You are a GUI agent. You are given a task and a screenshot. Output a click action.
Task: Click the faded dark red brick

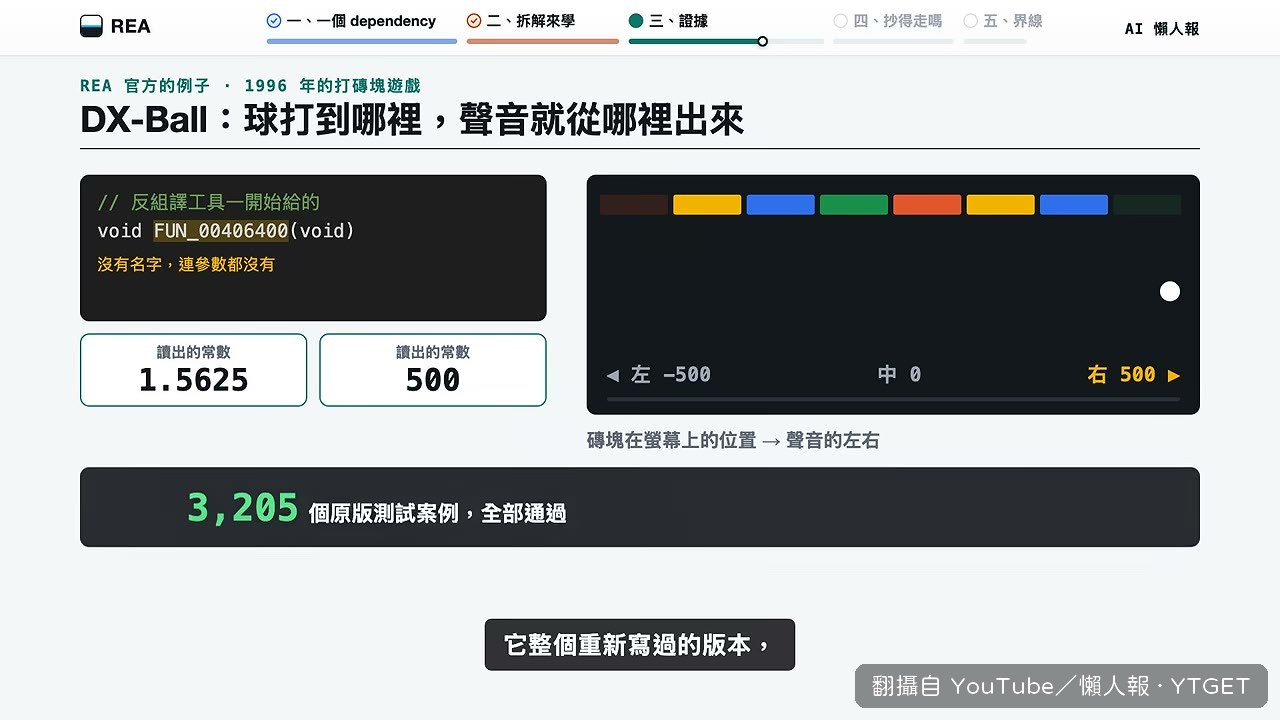[x=634, y=205]
